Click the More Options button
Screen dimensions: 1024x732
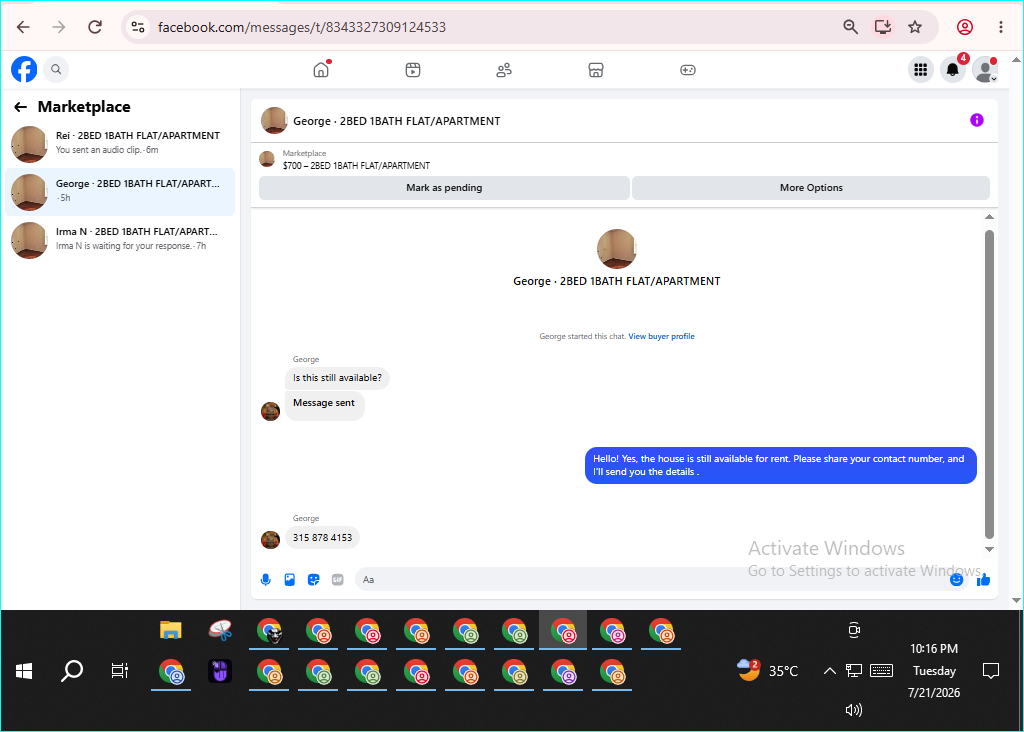click(811, 188)
